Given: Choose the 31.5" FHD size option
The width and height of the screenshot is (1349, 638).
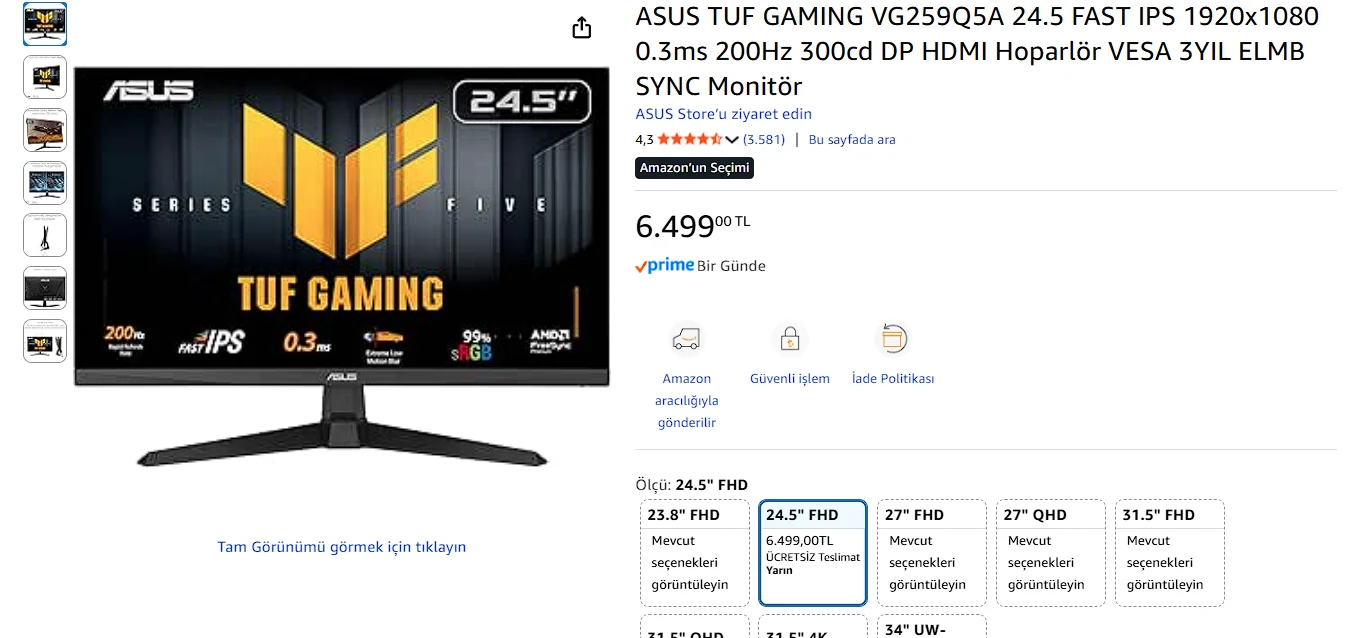Looking at the screenshot, I should (x=1170, y=553).
